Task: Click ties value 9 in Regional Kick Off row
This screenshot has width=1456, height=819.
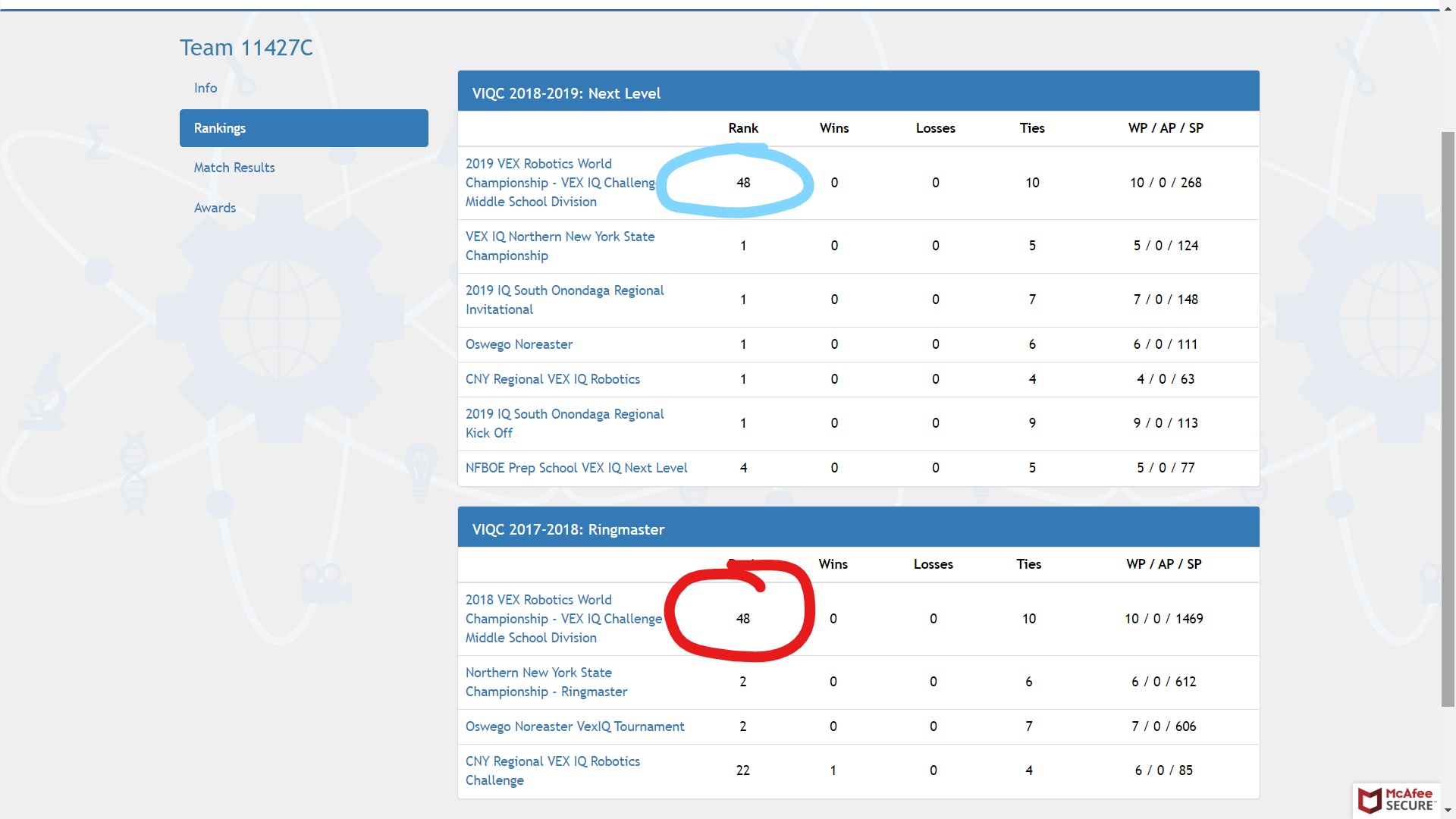Action: click(1032, 423)
